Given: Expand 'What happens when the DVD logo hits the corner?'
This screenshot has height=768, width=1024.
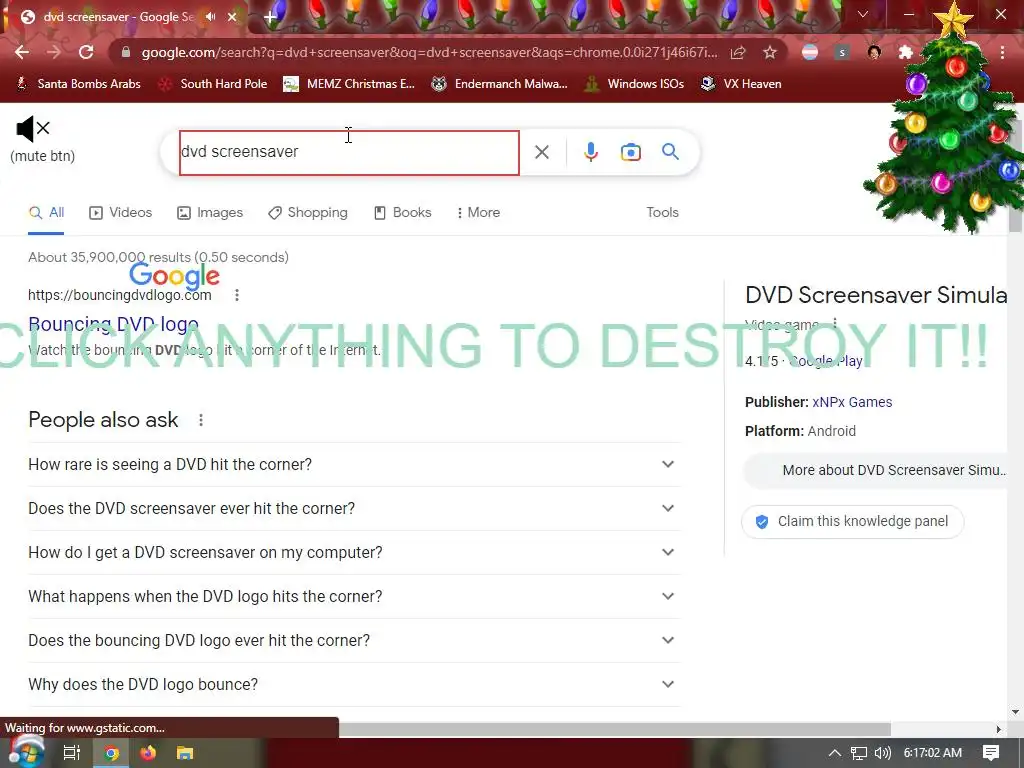Looking at the screenshot, I should [x=354, y=596].
